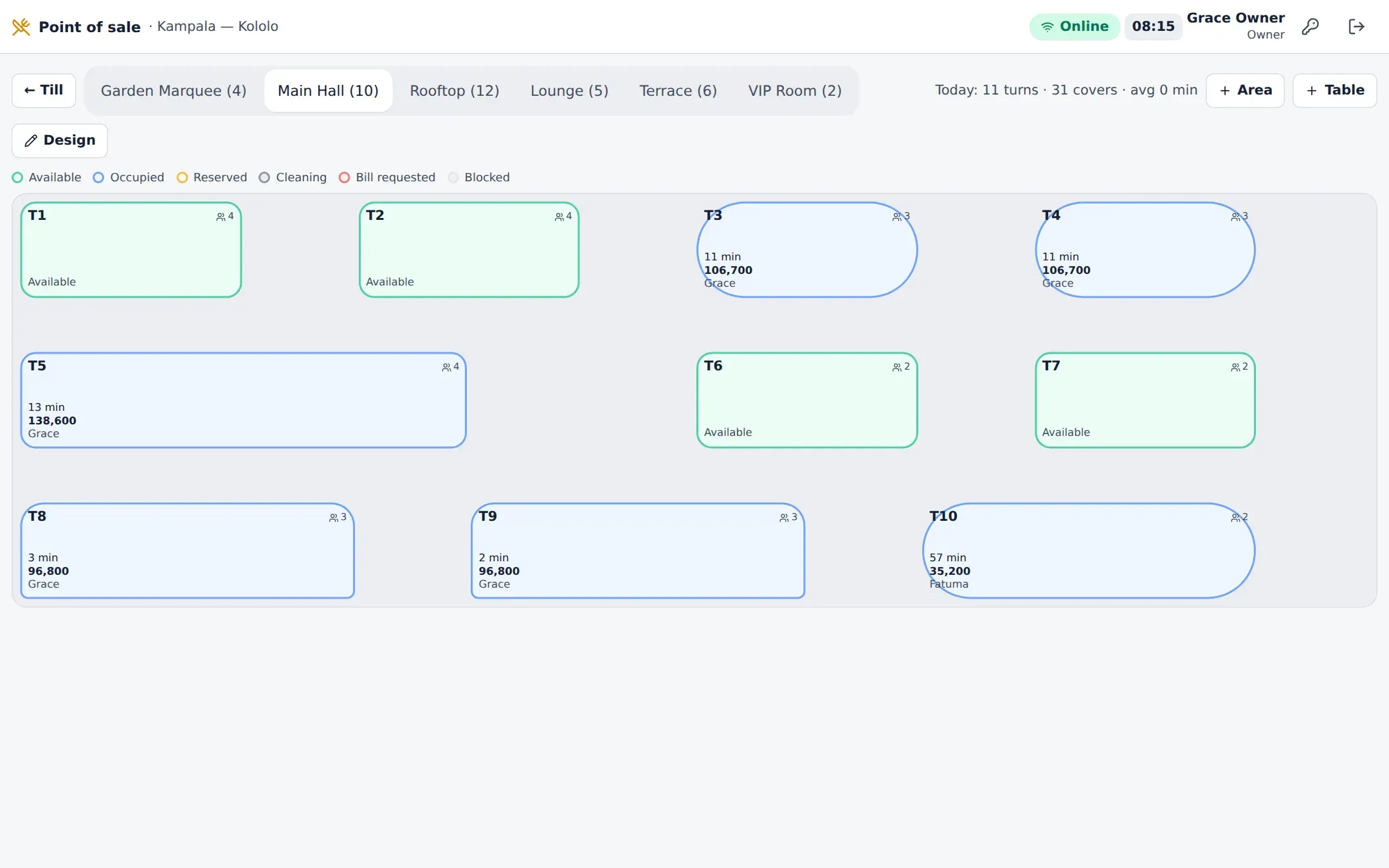Select available table T6
Image resolution: width=1389 pixels, height=868 pixels.
coord(807,401)
